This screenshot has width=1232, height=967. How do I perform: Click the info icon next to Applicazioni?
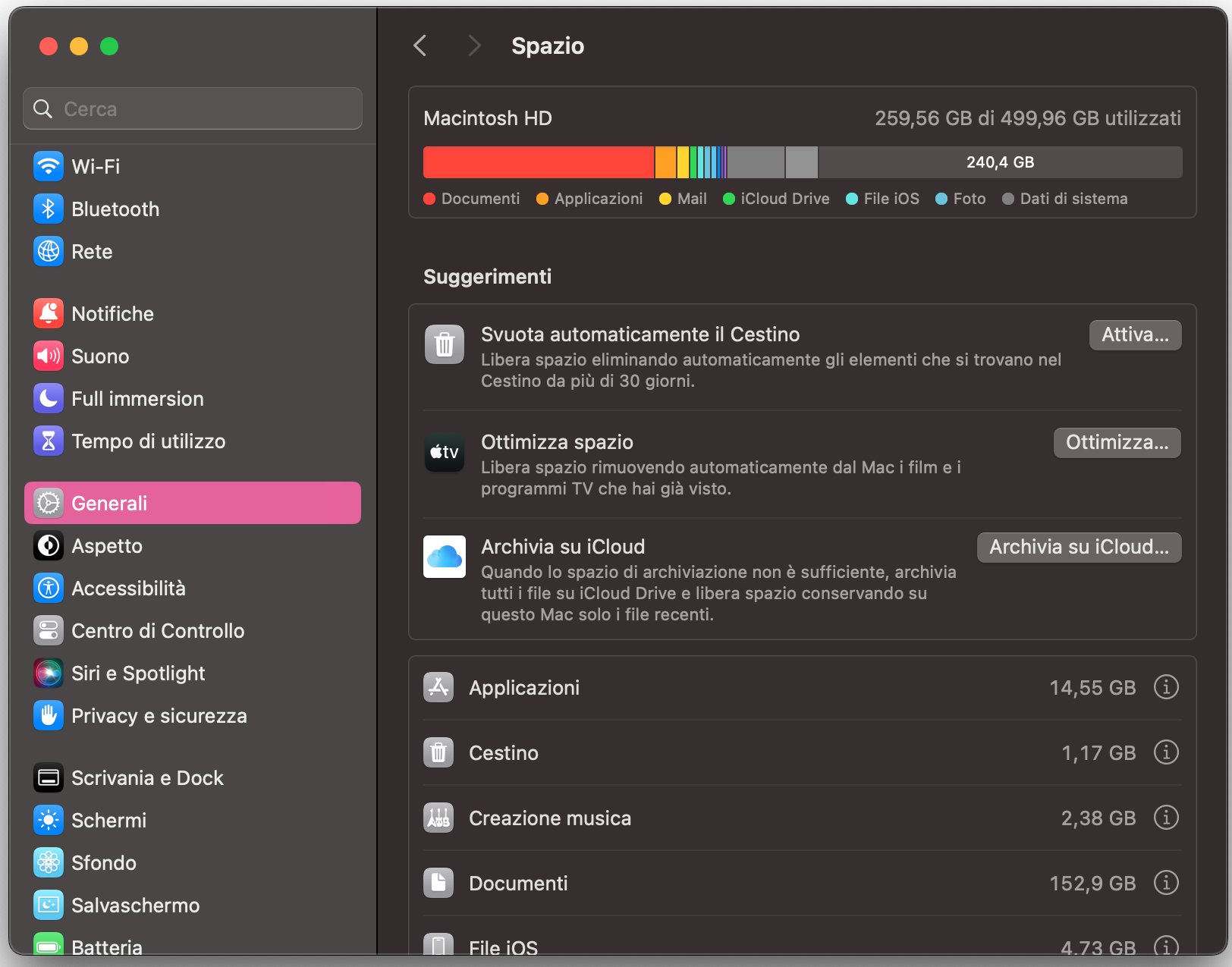pos(1166,687)
